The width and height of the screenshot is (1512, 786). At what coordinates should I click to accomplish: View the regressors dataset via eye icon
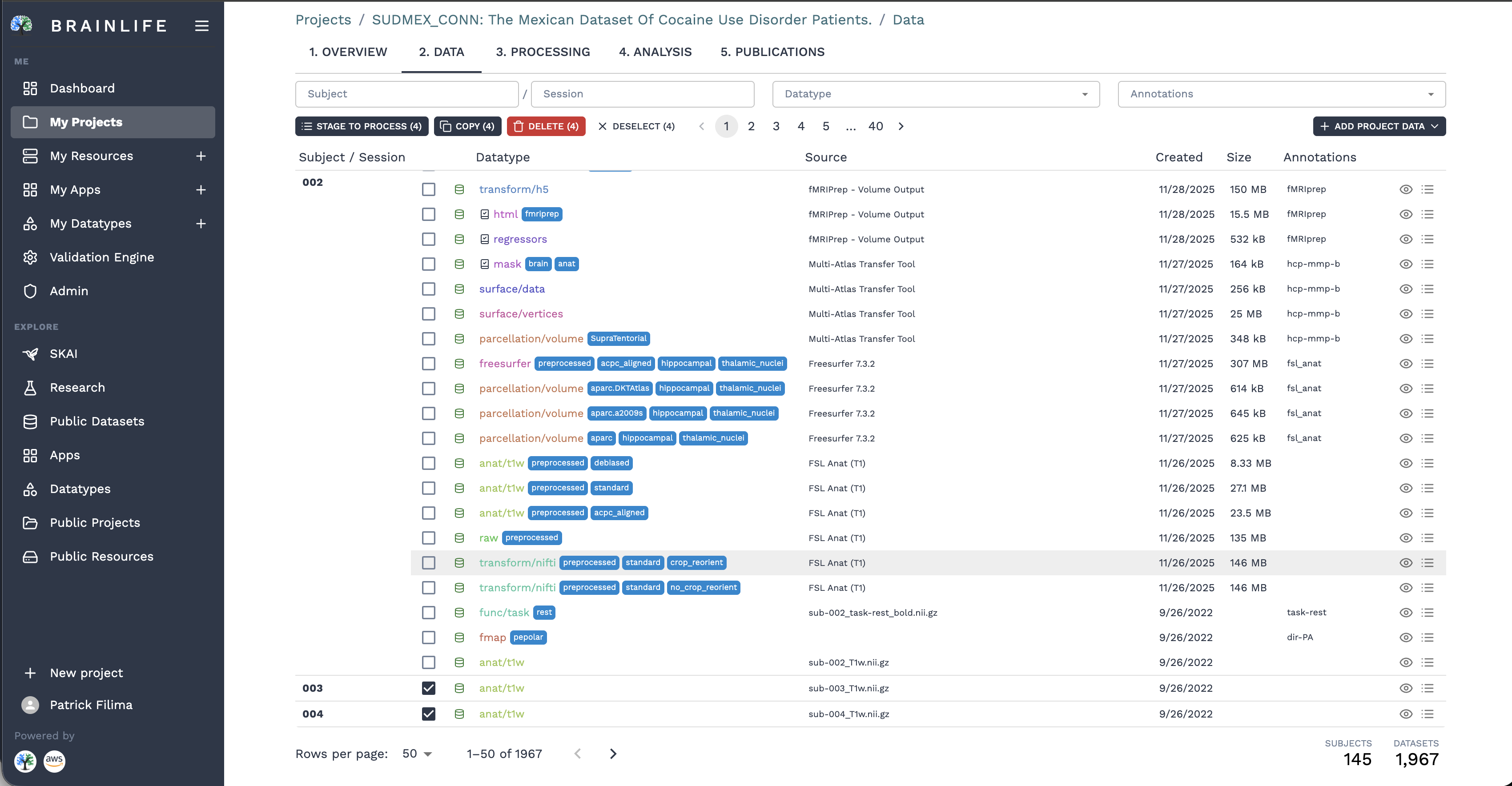[1406, 239]
